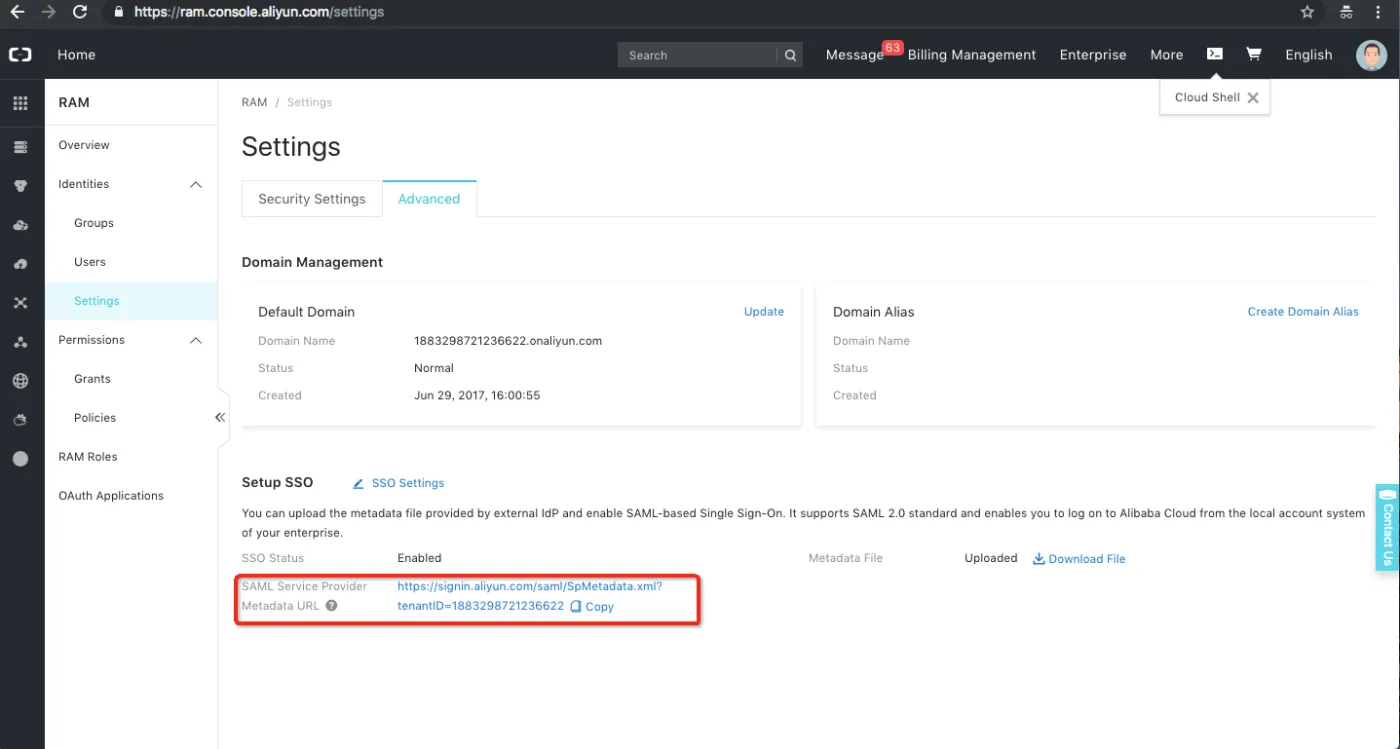Collapse the Identities section chevron
The image size is (1400, 749).
click(196, 184)
